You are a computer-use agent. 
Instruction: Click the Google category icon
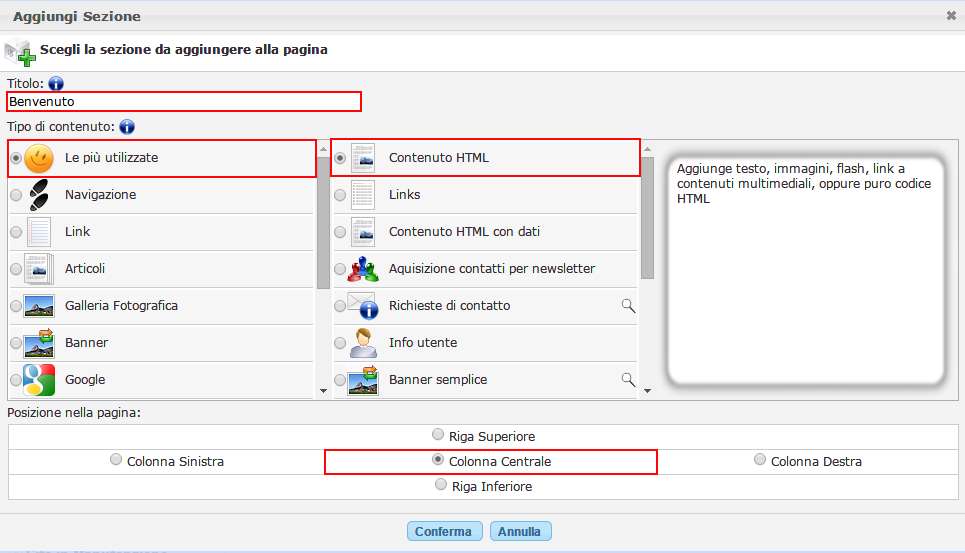coord(39,380)
